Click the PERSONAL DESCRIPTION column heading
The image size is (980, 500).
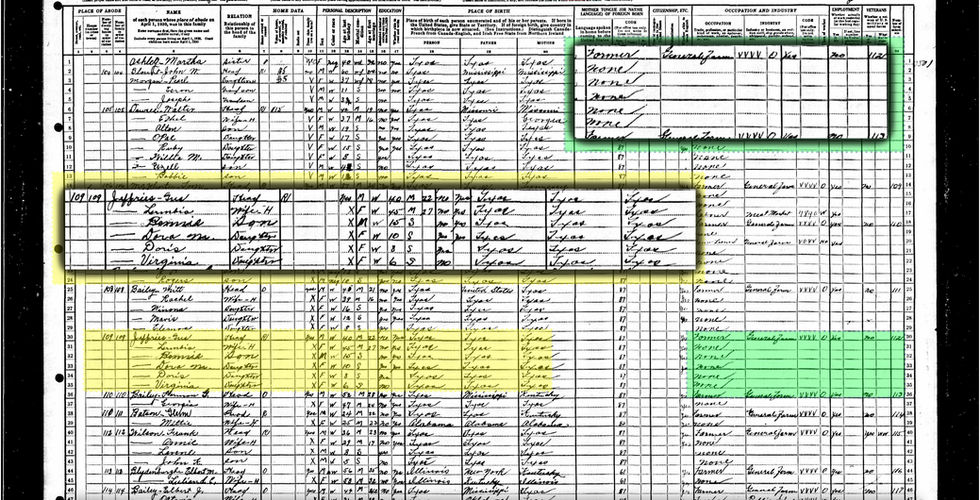pyautogui.click(x=348, y=11)
